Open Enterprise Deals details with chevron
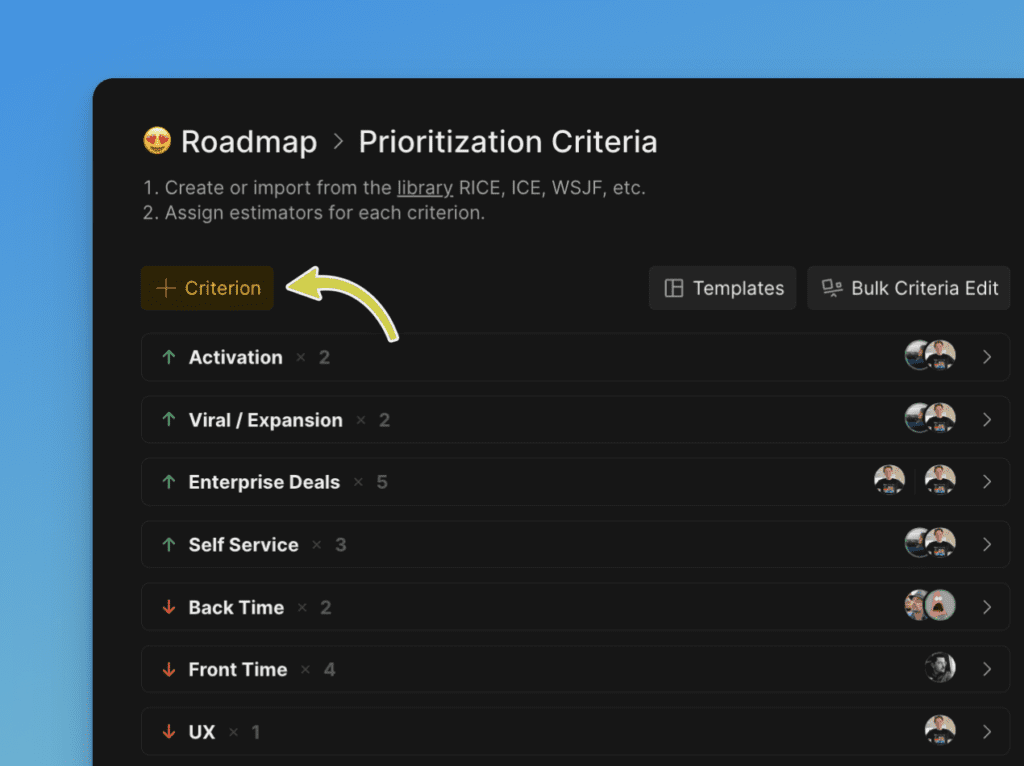 click(x=987, y=482)
